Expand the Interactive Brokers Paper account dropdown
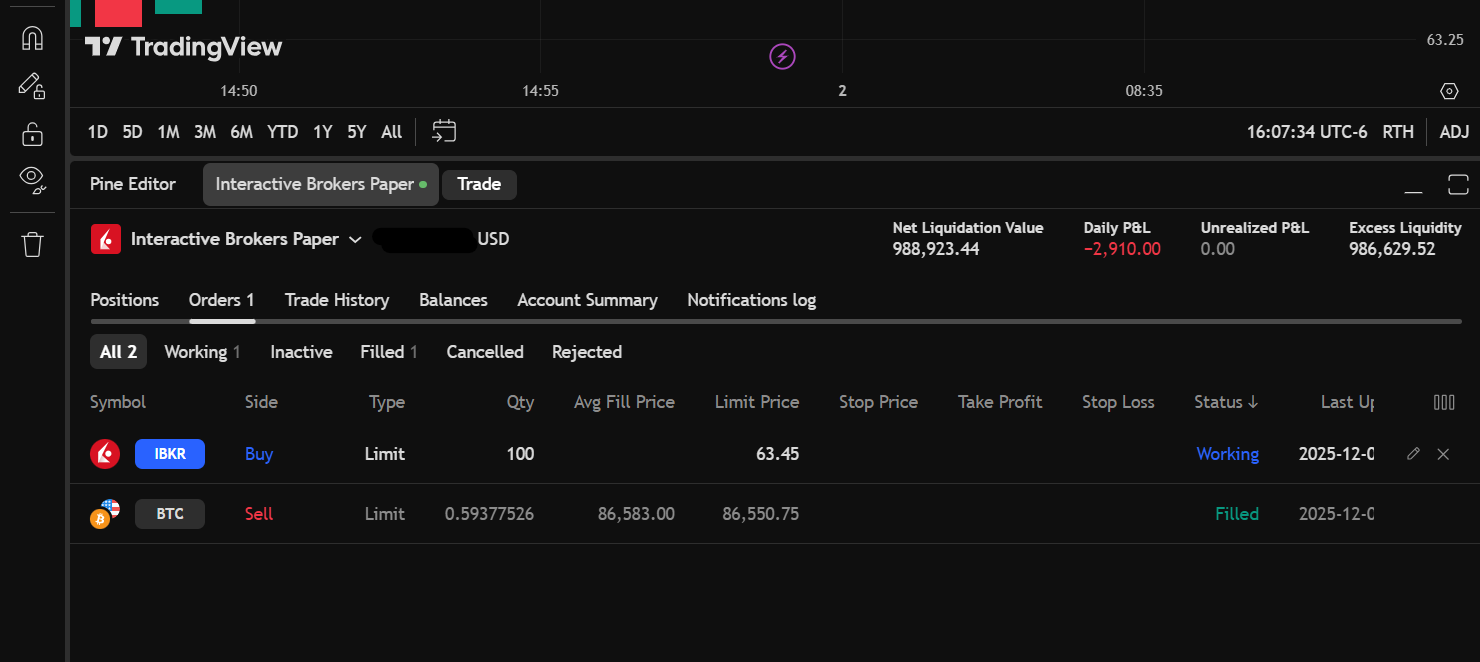The height and width of the screenshot is (662, 1480). click(x=356, y=239)
